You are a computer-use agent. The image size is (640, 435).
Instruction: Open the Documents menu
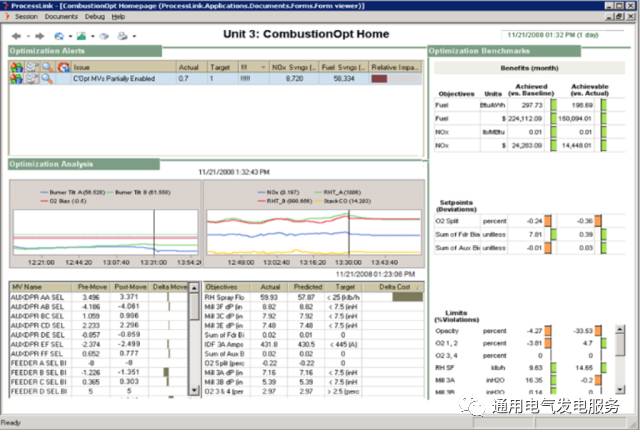(x=61, y=17)
